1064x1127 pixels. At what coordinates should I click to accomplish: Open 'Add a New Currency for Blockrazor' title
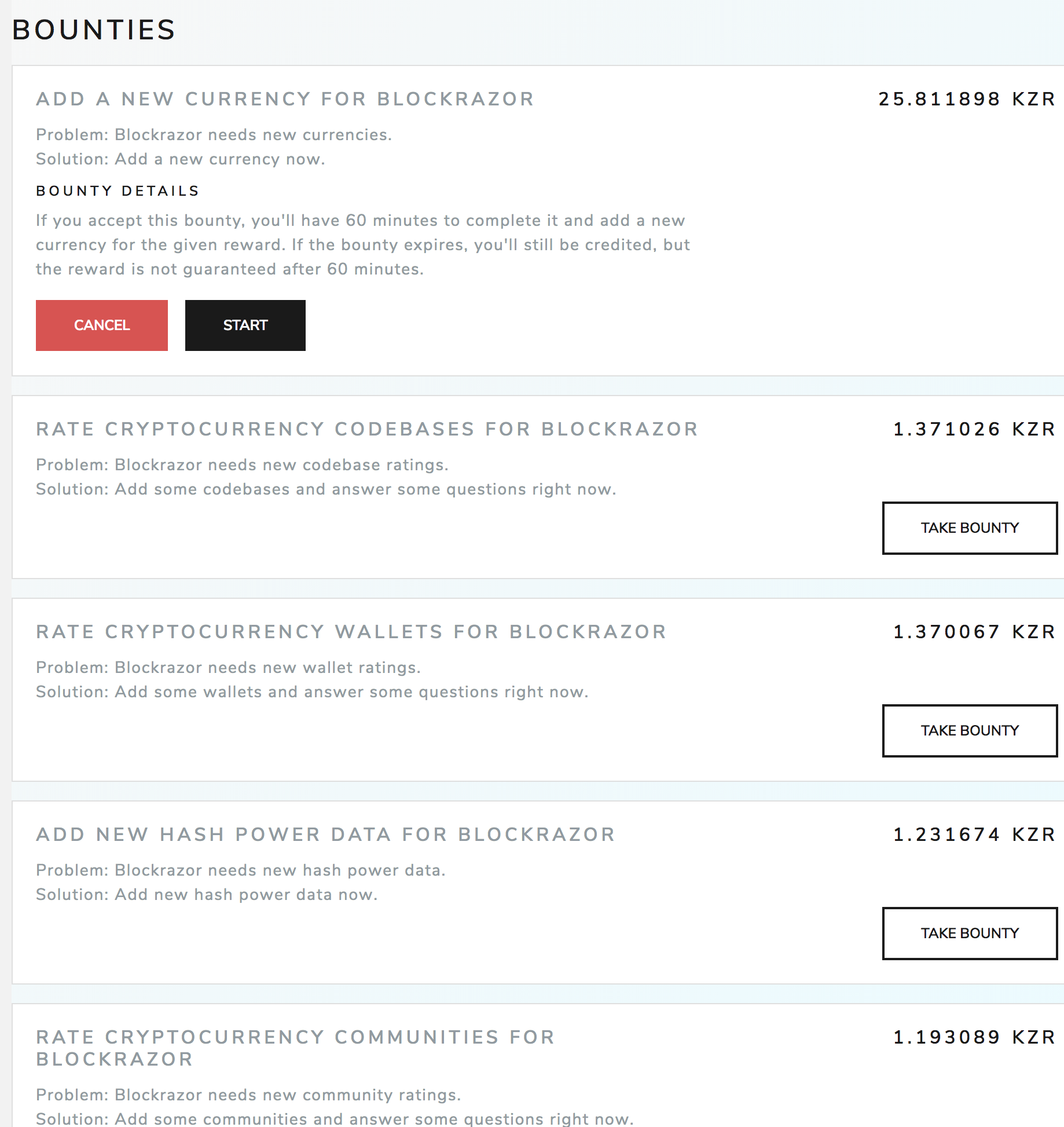click(x=285, y=99)
